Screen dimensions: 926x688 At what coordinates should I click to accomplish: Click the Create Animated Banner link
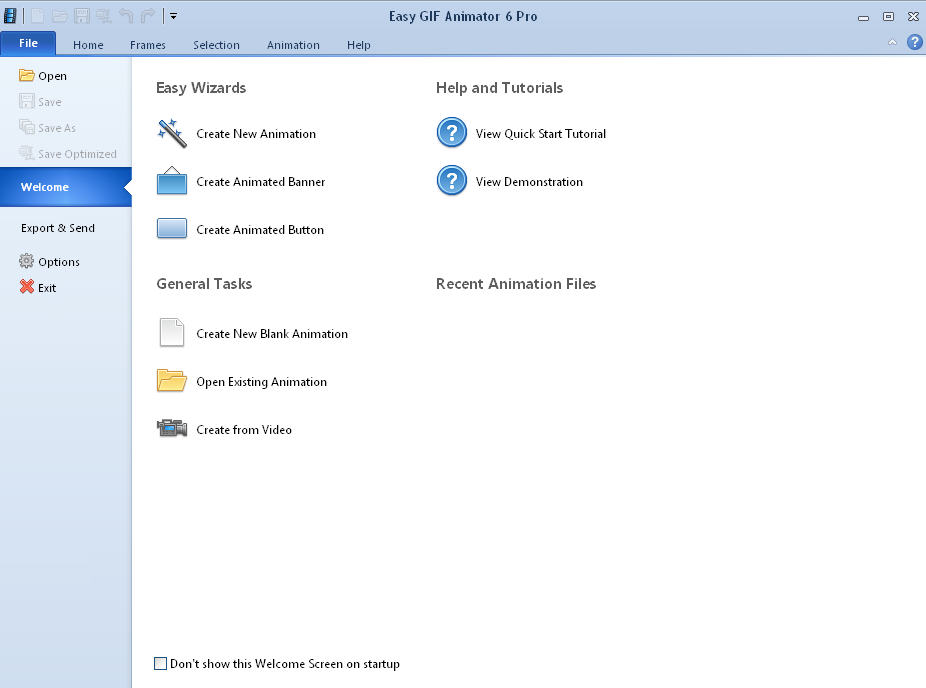pos(261,182)
